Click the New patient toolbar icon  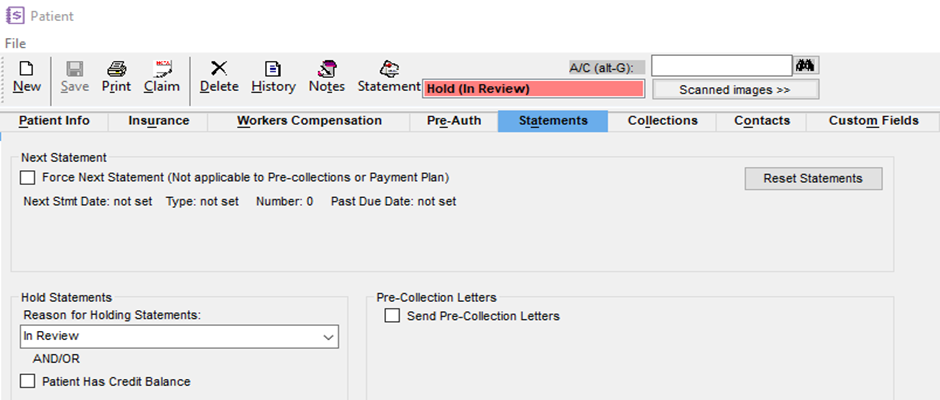tap(26, 68)
